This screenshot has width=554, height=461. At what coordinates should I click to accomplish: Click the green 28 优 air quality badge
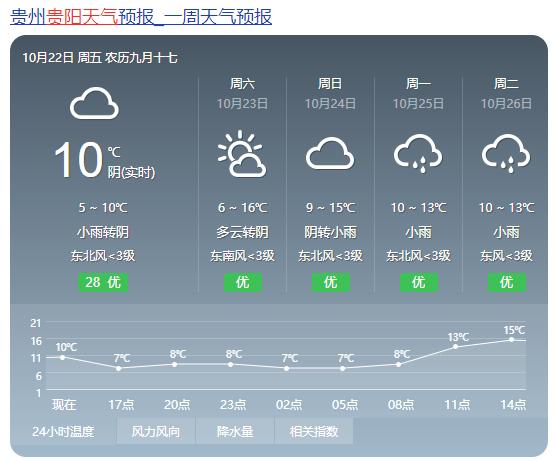(x=103, y=282)
